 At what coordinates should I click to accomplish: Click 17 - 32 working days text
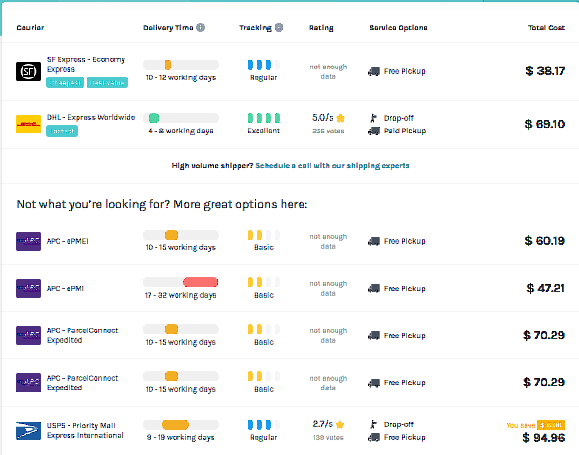pyautogui.click(x=181, y=295)
